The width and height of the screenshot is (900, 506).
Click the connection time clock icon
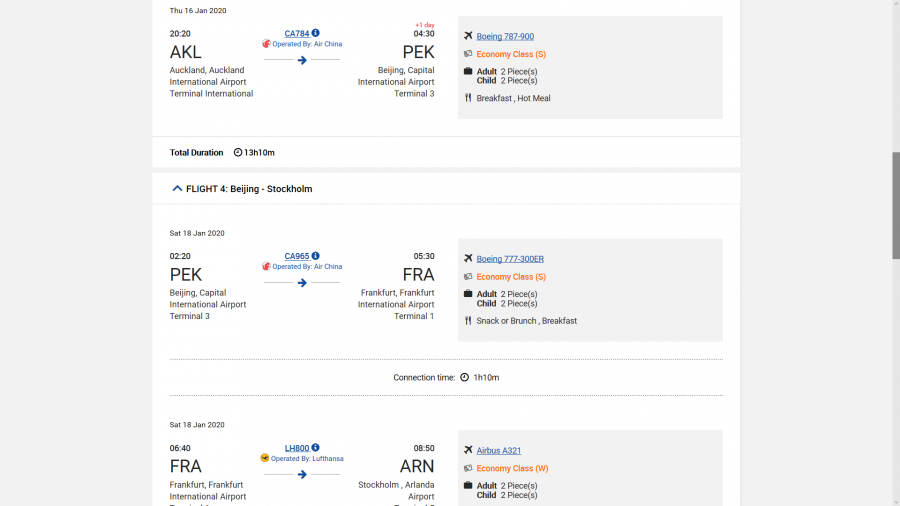[464, 378]
